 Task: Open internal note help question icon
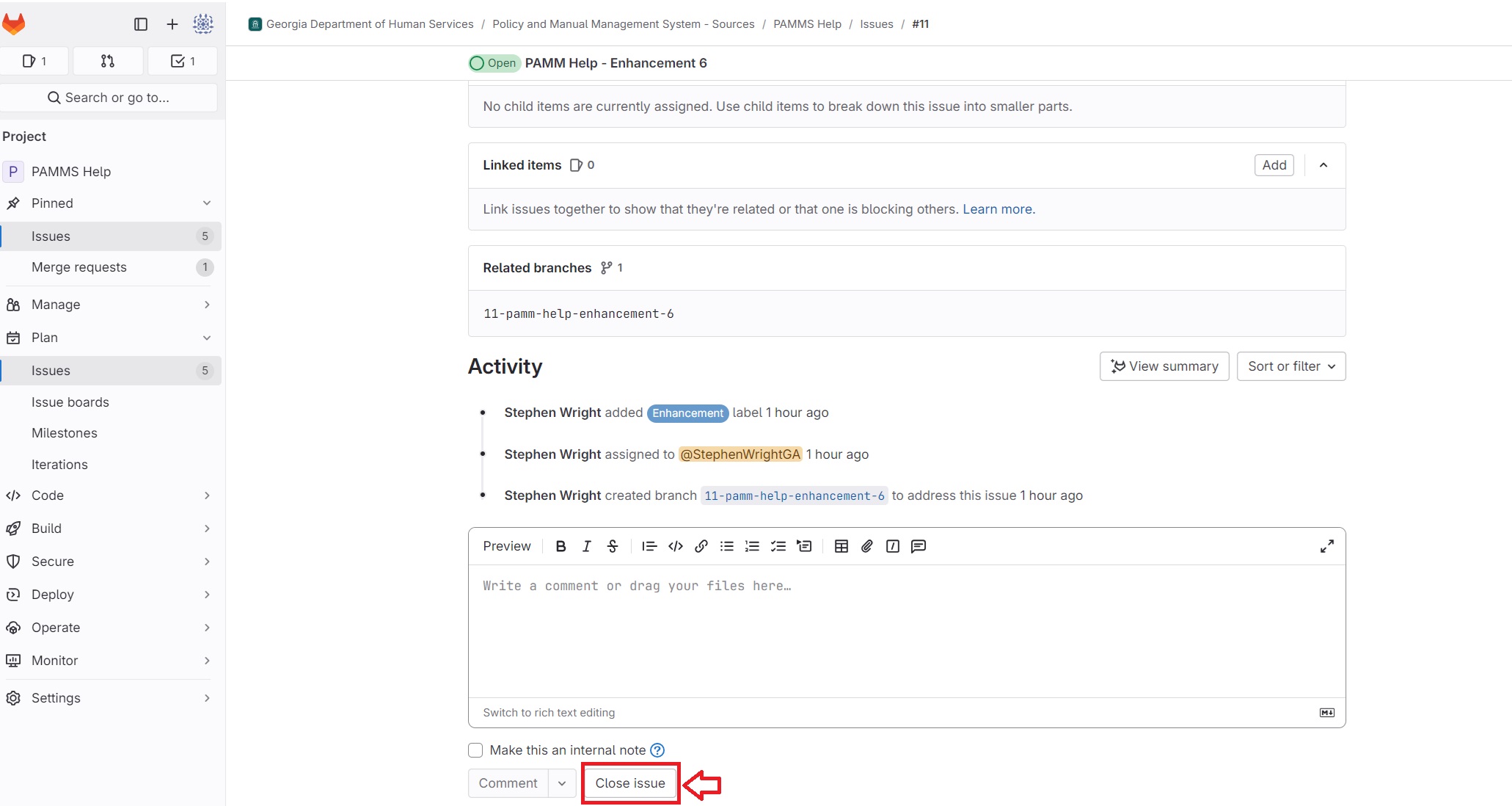click(657, 750)
